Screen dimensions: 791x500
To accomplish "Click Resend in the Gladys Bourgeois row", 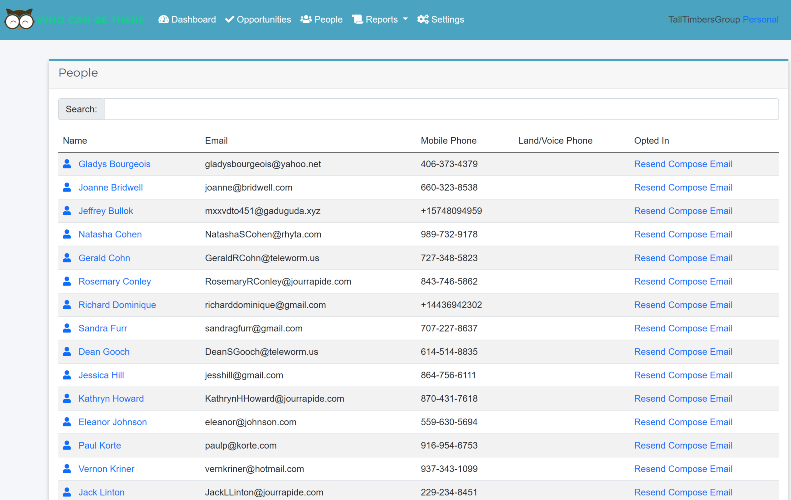I will point(650,164).
